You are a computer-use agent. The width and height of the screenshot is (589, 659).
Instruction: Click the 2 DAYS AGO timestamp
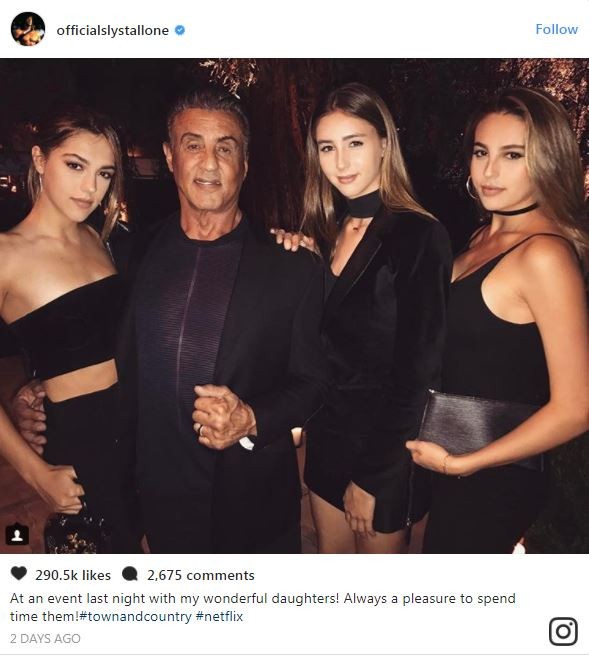(x=45, y=638)
